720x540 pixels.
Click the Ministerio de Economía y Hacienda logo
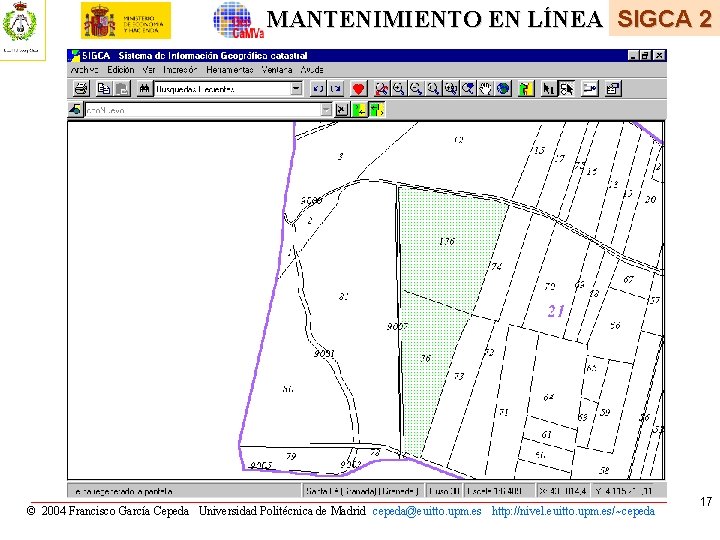pyautogui.click(x=126, y=20)
